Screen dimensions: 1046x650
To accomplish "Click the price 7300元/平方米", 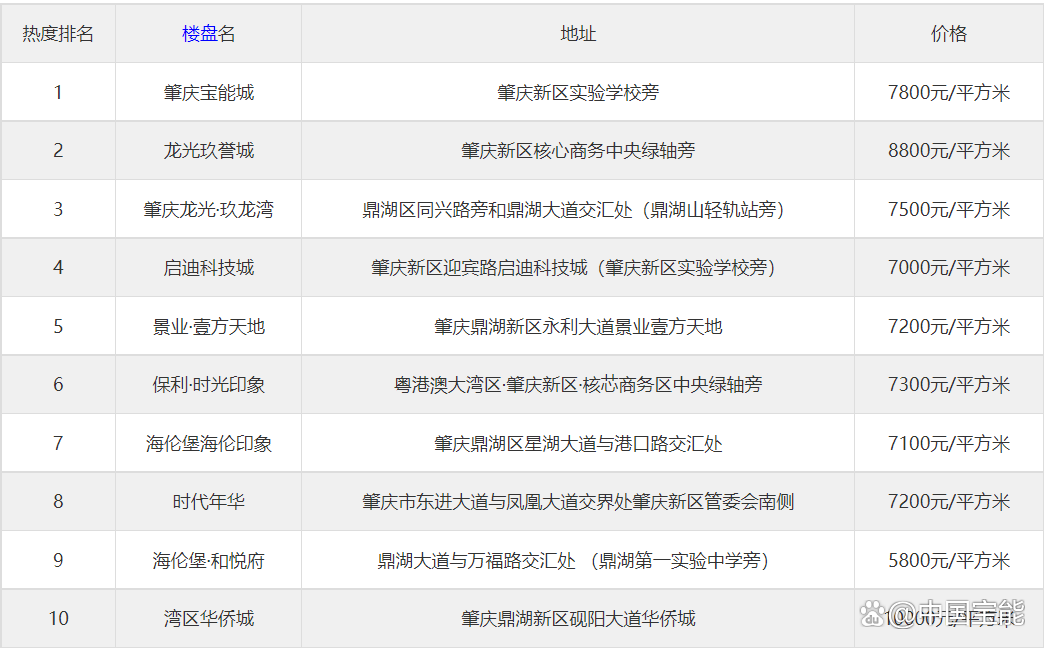I will click(x=949, y=384).
